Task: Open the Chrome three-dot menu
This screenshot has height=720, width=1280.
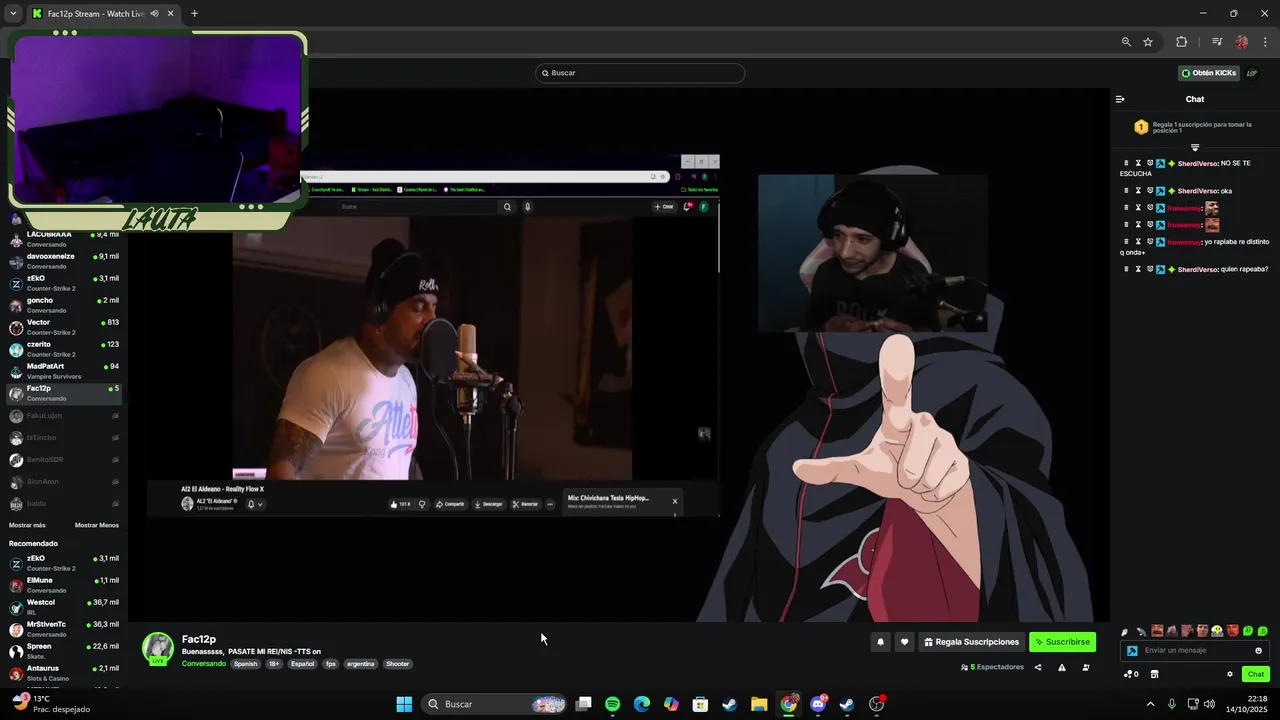Action: click(x=1266, y=42)
